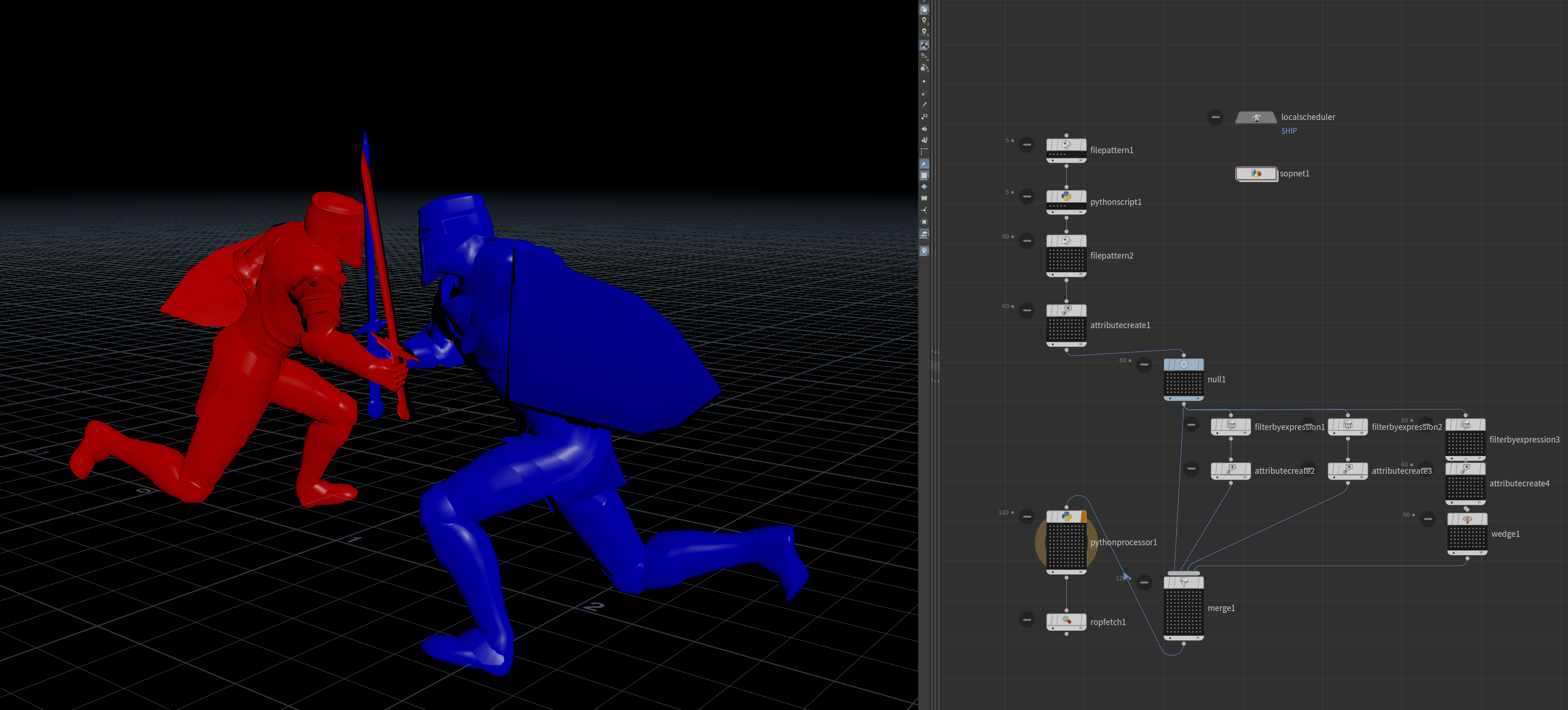Click the filepattern1 node icon
Screen dimensions: 1568x710
click(x=1066, y=145)
